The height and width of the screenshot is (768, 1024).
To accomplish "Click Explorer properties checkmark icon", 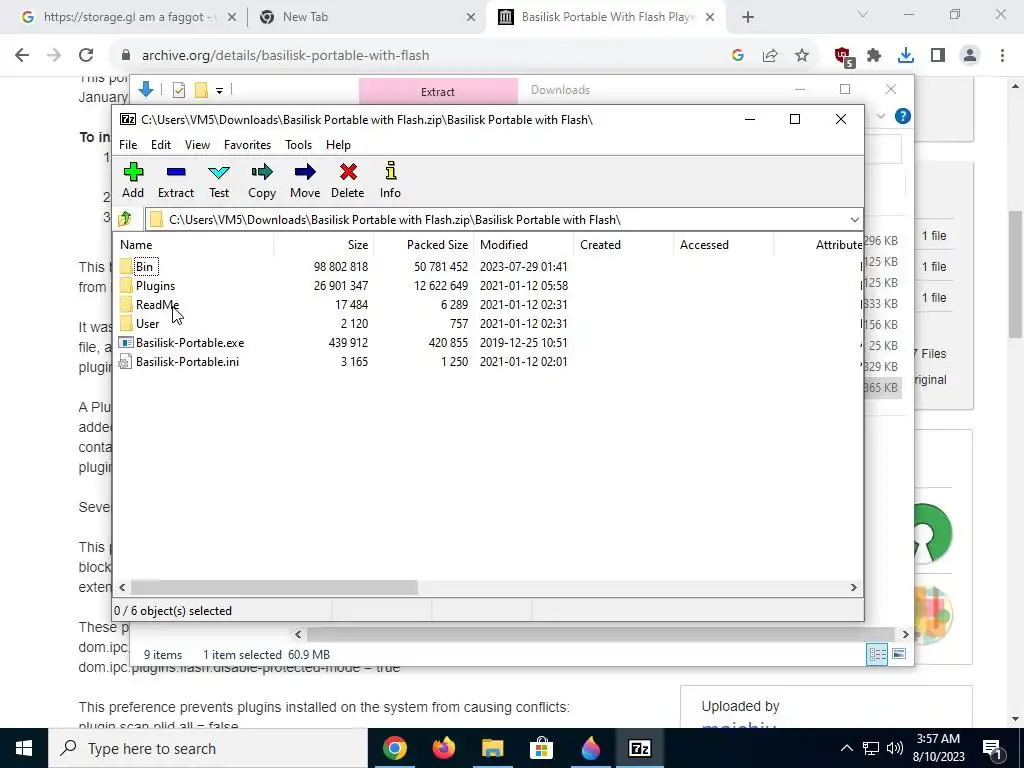I will coord(179,90).
